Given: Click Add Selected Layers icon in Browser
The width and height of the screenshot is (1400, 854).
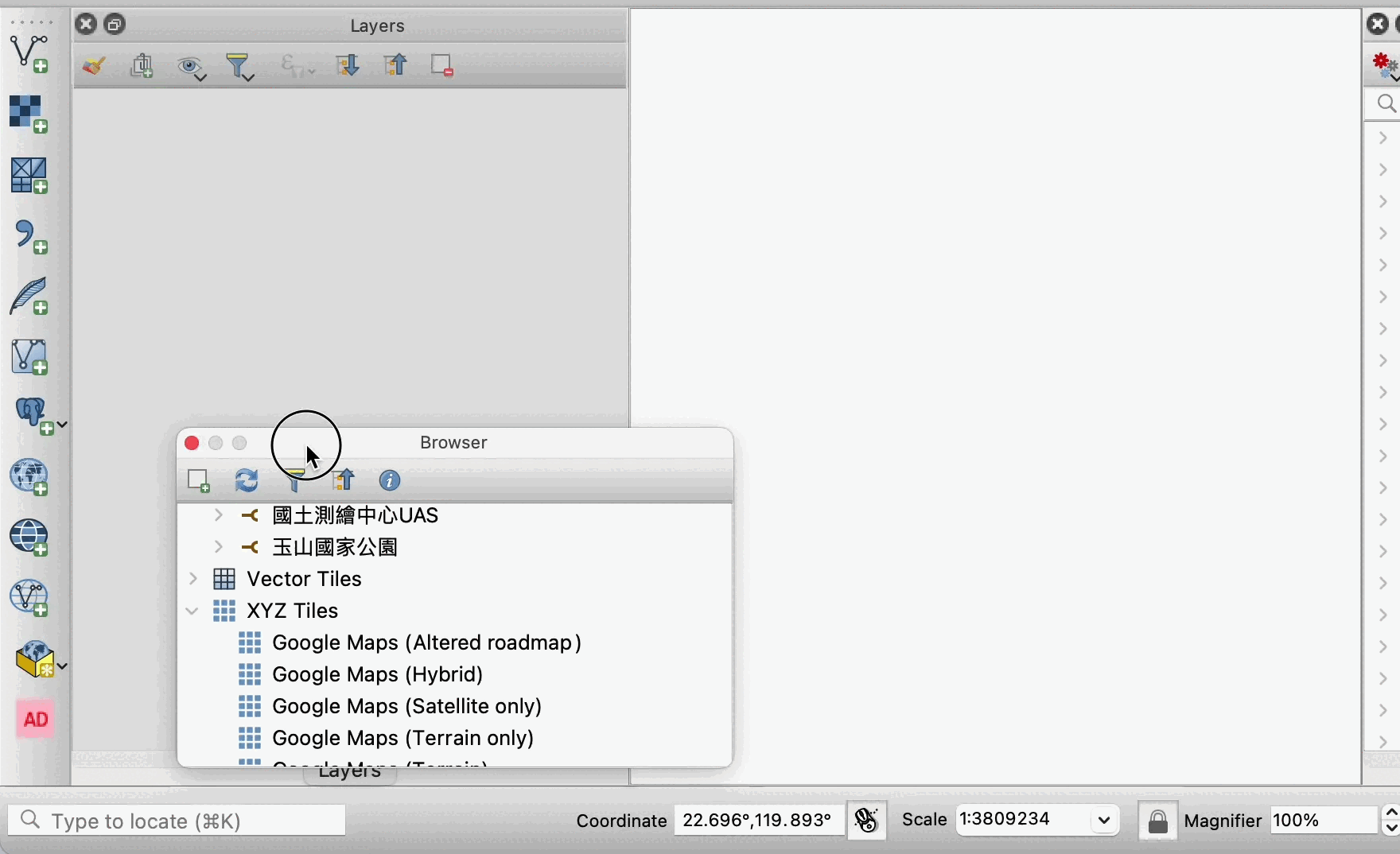Looking at the screenshot, I should tap(198, 481).
